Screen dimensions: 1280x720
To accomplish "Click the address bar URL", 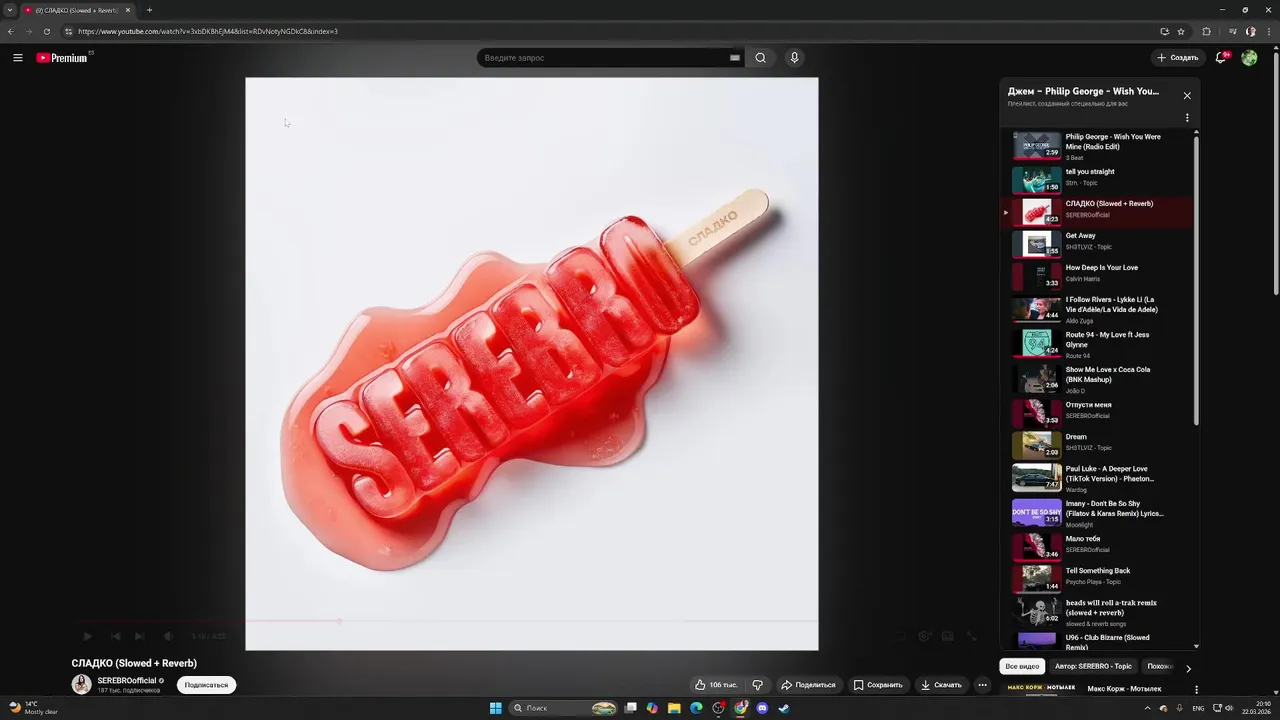I will (x=208, y=31).
